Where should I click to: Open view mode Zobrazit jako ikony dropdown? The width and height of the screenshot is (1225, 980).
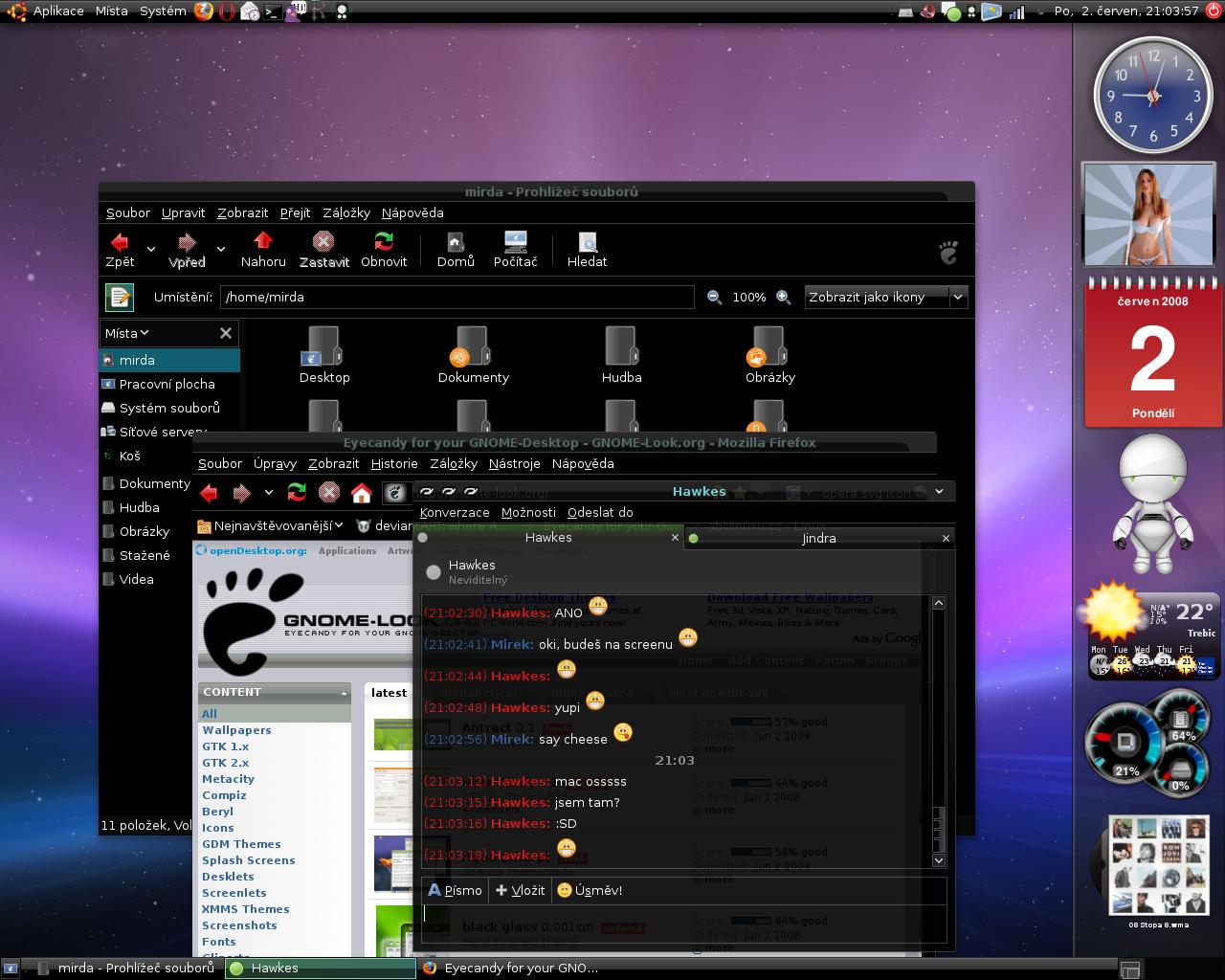pos(886,297)
